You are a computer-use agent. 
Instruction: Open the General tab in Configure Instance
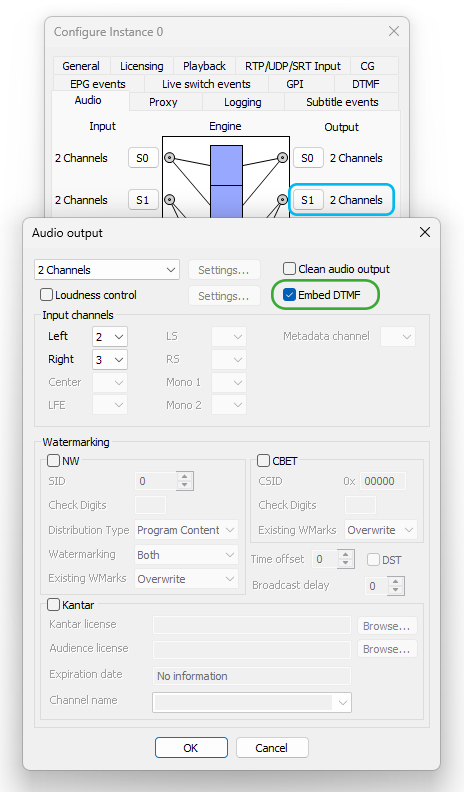[81, 66]
